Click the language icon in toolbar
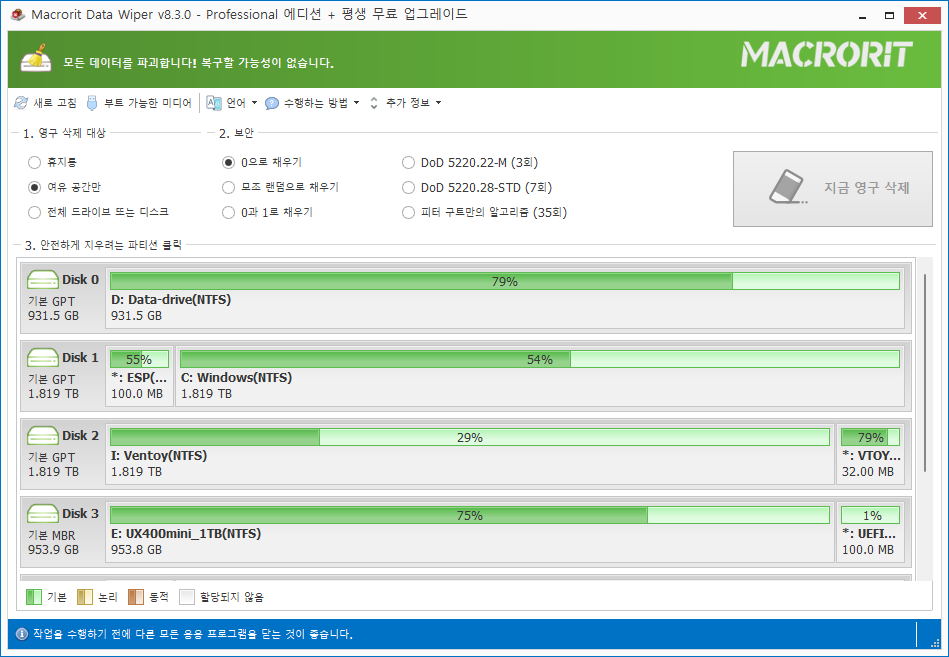Screen dimensions: 949x657 coord(214,103)
